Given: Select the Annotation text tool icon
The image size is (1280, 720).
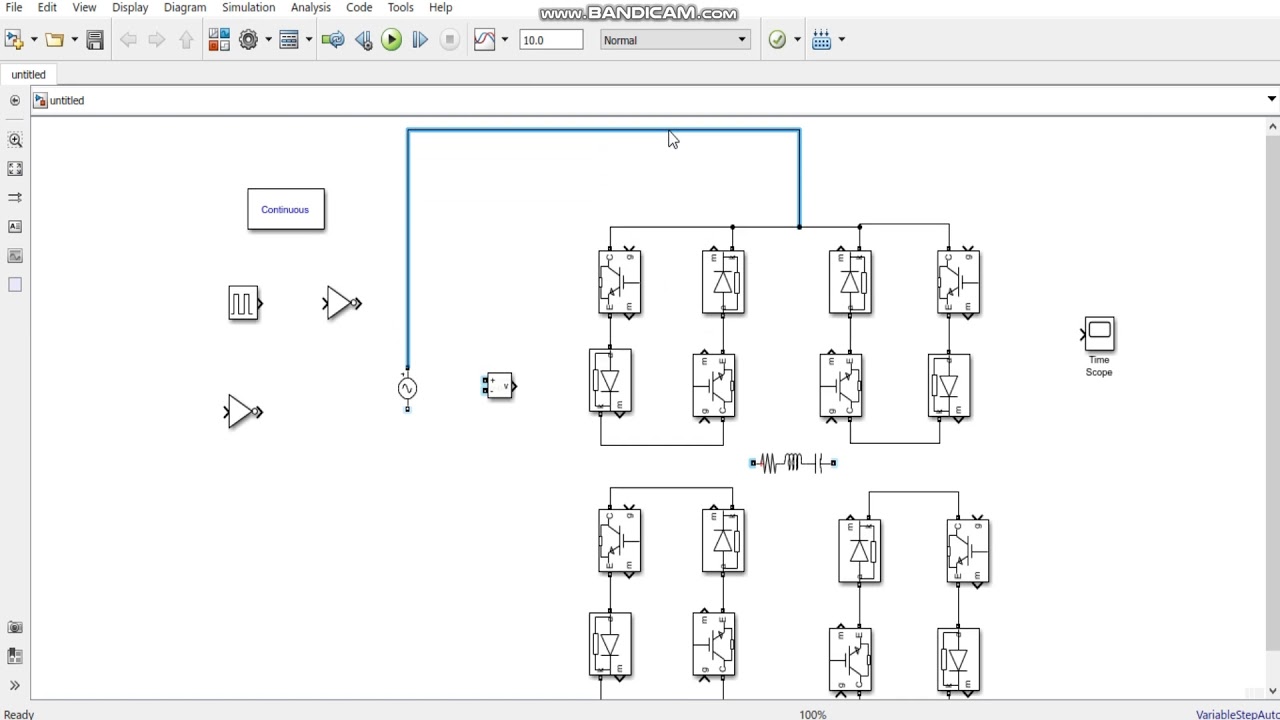Looking at the screenshot, I should coord(15,227).
